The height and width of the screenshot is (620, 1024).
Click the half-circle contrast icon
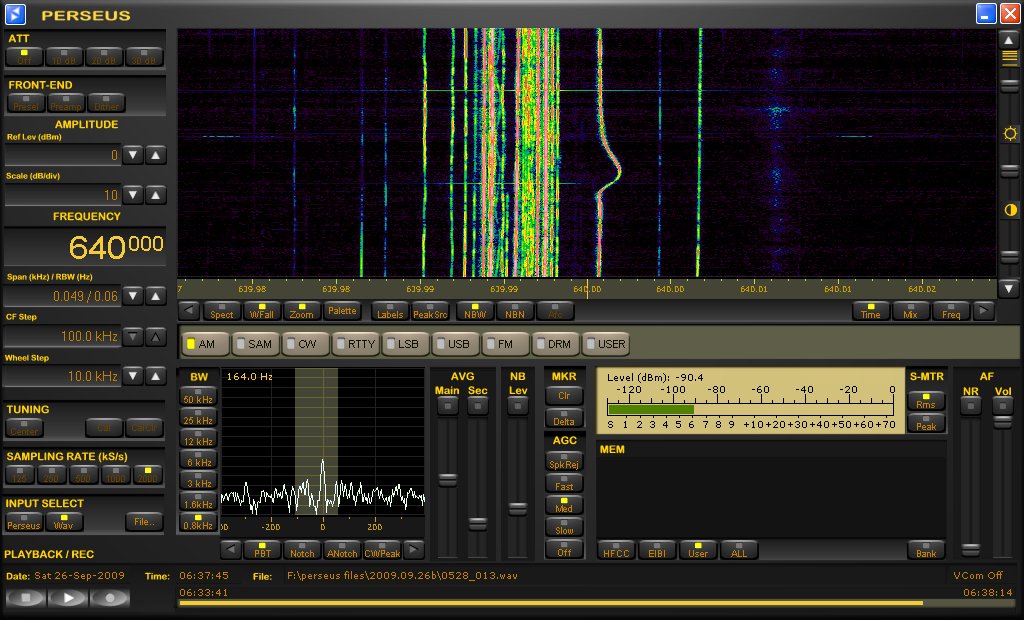click(x=1010, y=210)
